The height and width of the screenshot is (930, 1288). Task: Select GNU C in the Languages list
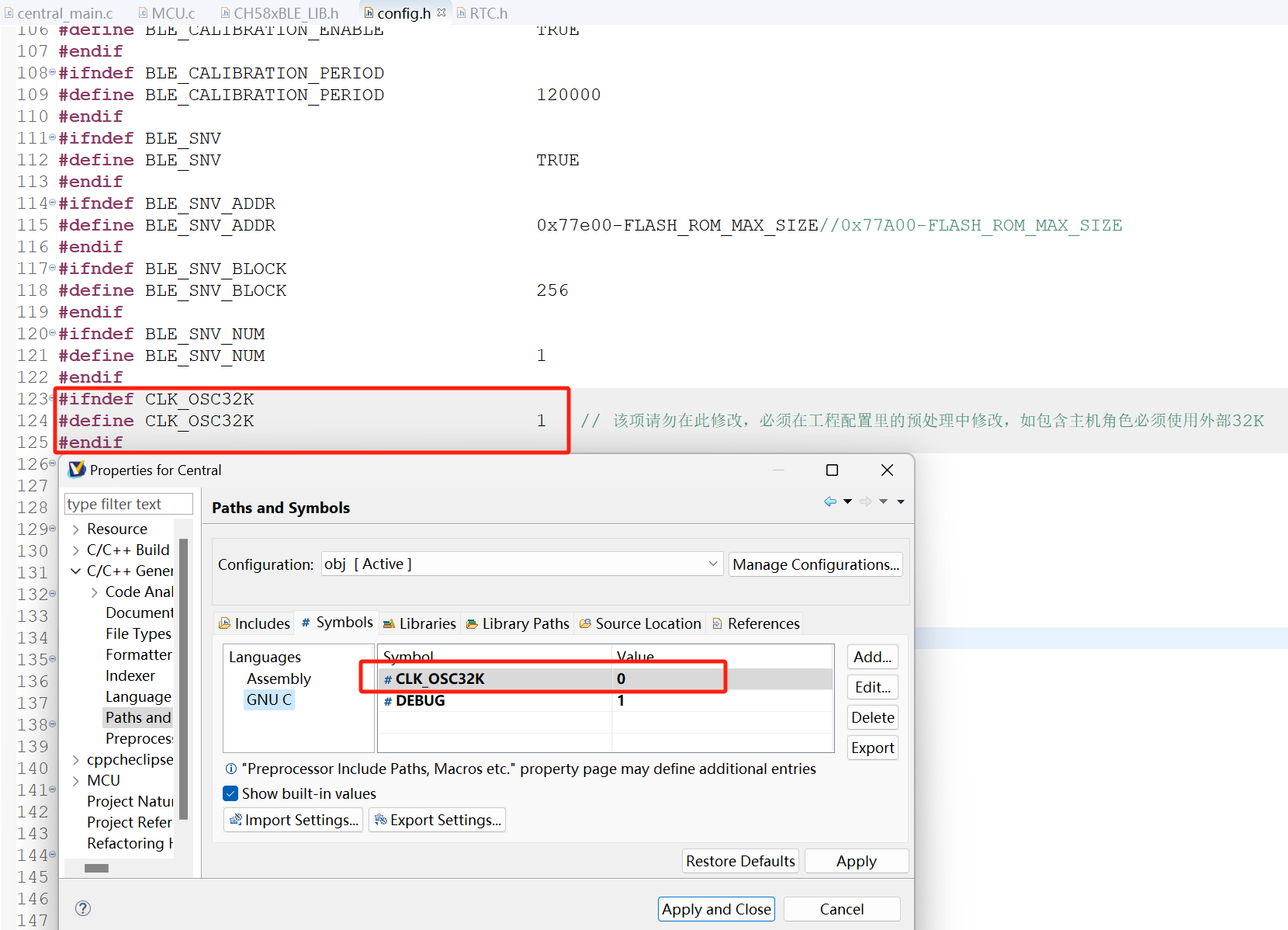[269, 699]
